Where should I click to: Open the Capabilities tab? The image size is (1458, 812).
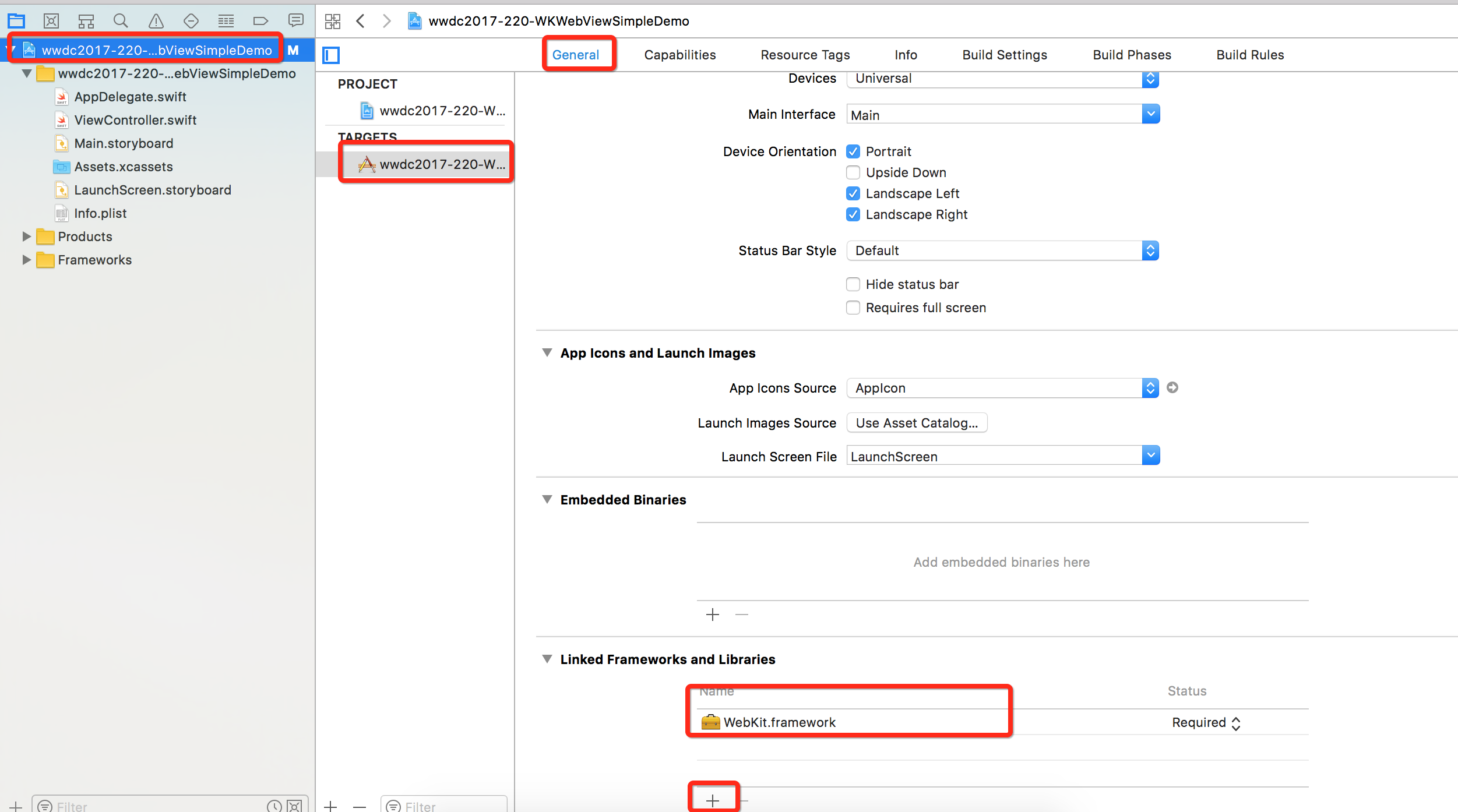click(x=680, y=55)
